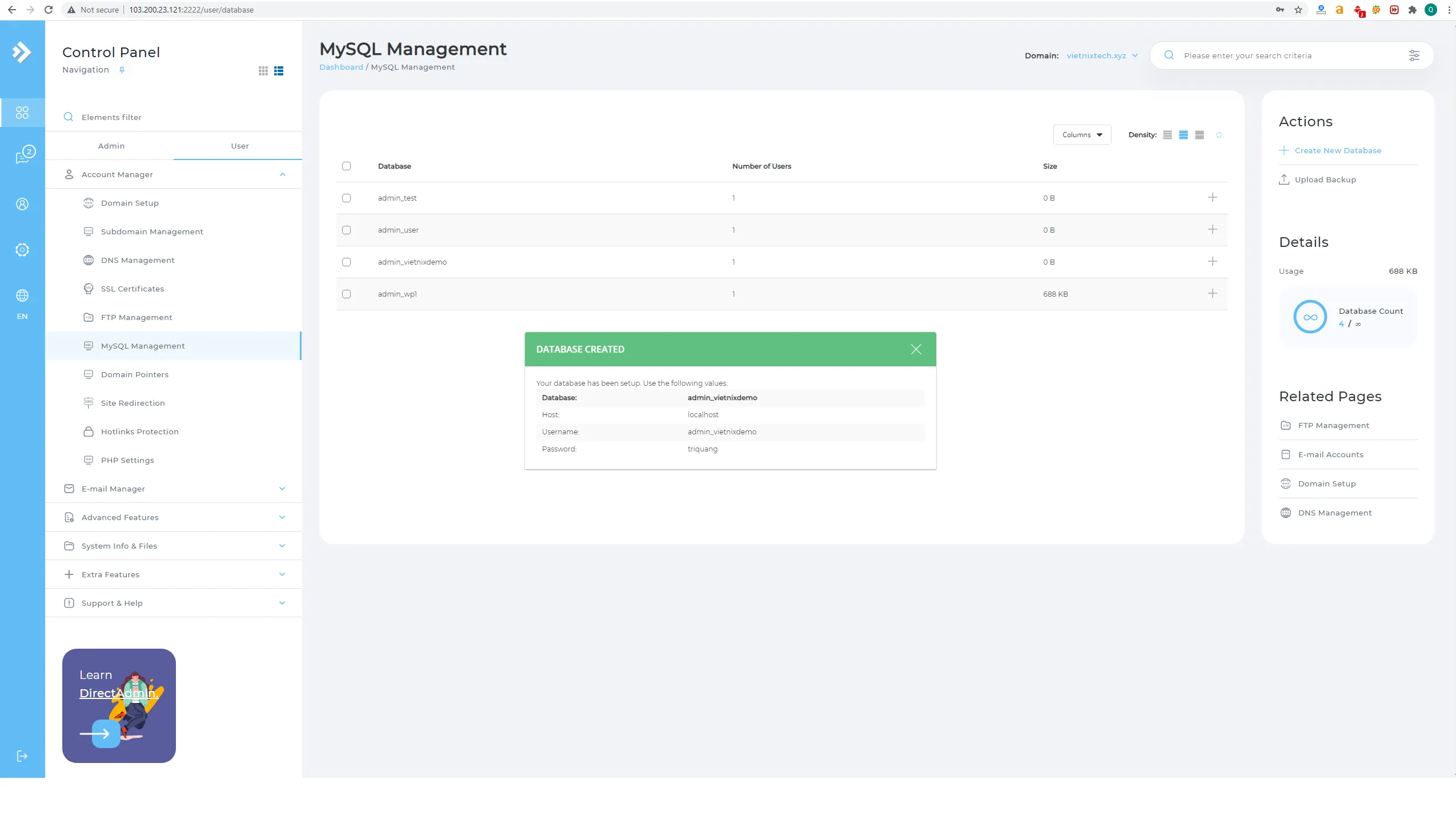Select the admin_test database checkbox

tap(347, 198)
